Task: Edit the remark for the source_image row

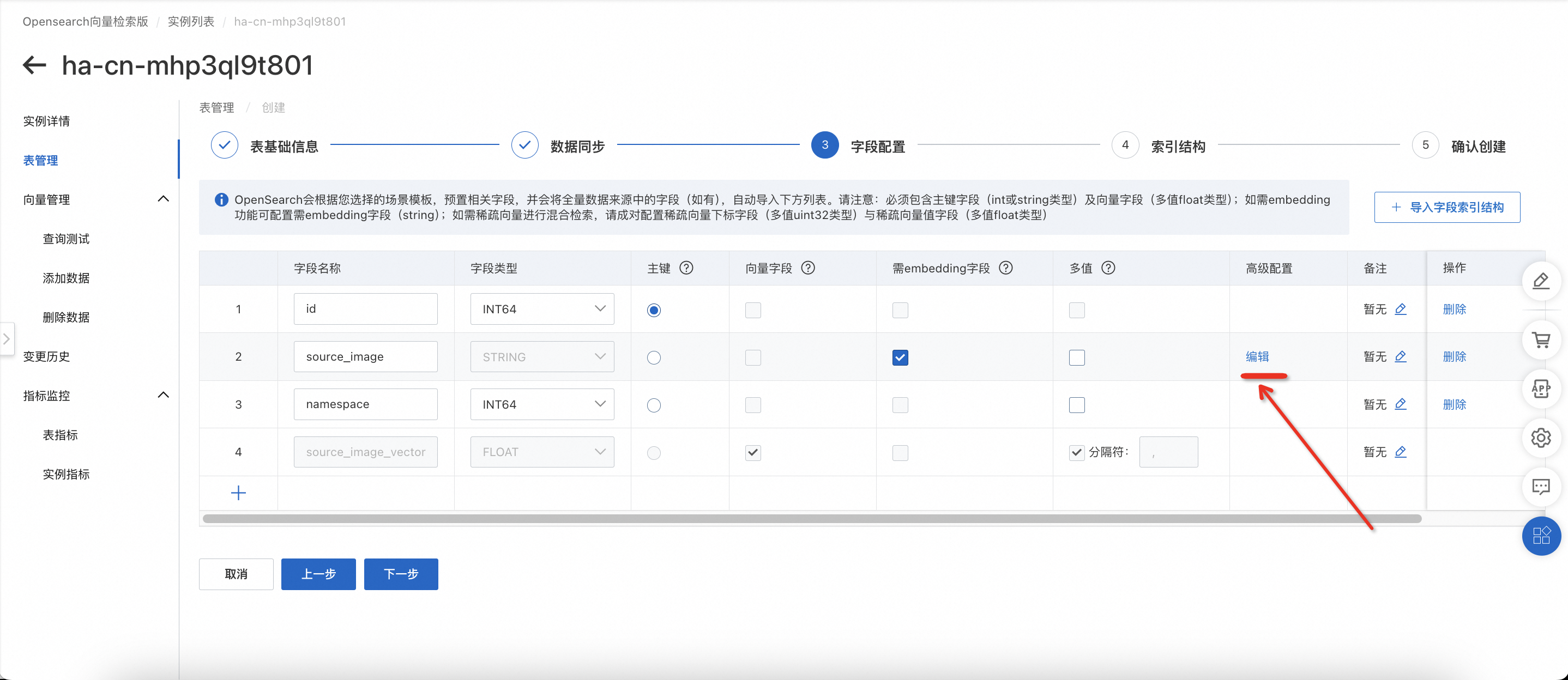Action: pyautogui.click(x=1401, y=356)
